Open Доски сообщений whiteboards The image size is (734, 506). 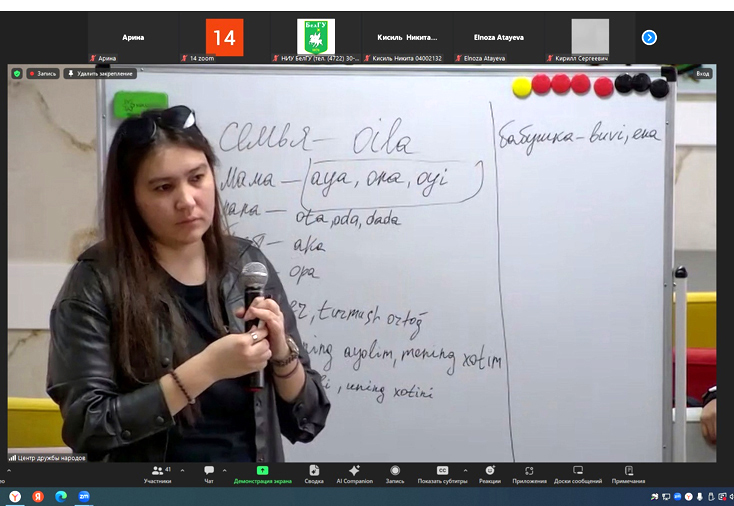578,472
